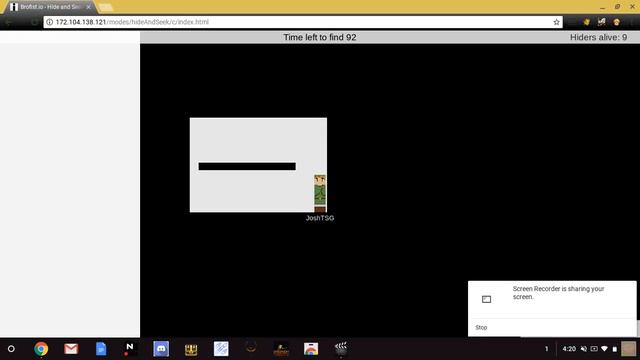The height and width of the screenshot is (360, 640).
Task: Open the Chrome OS launcher circle
Action: pyautogui.click(x=11, y=349)
